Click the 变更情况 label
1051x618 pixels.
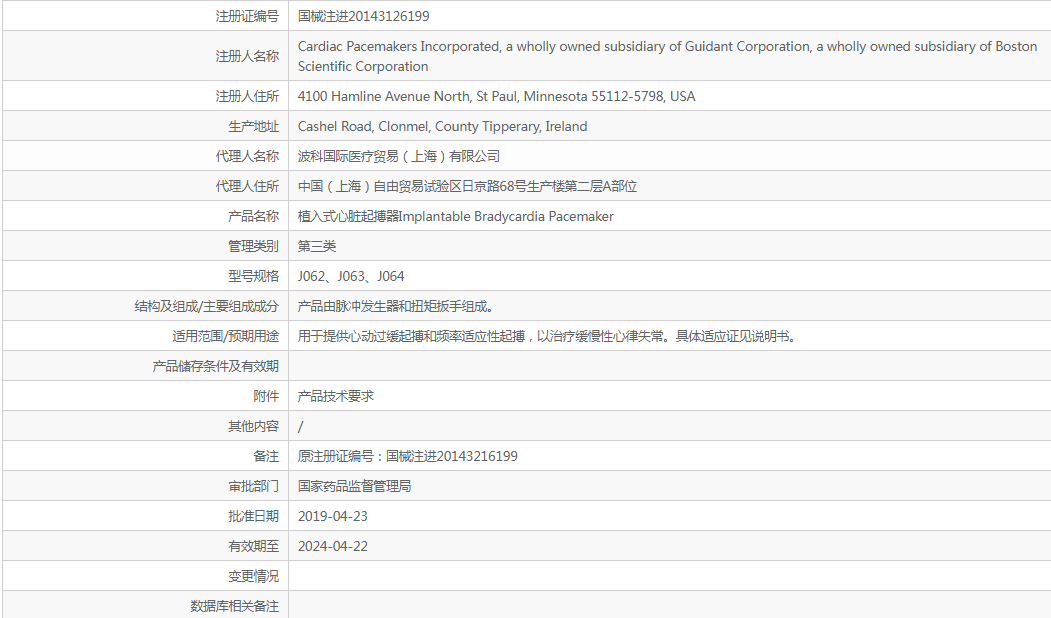253,576
